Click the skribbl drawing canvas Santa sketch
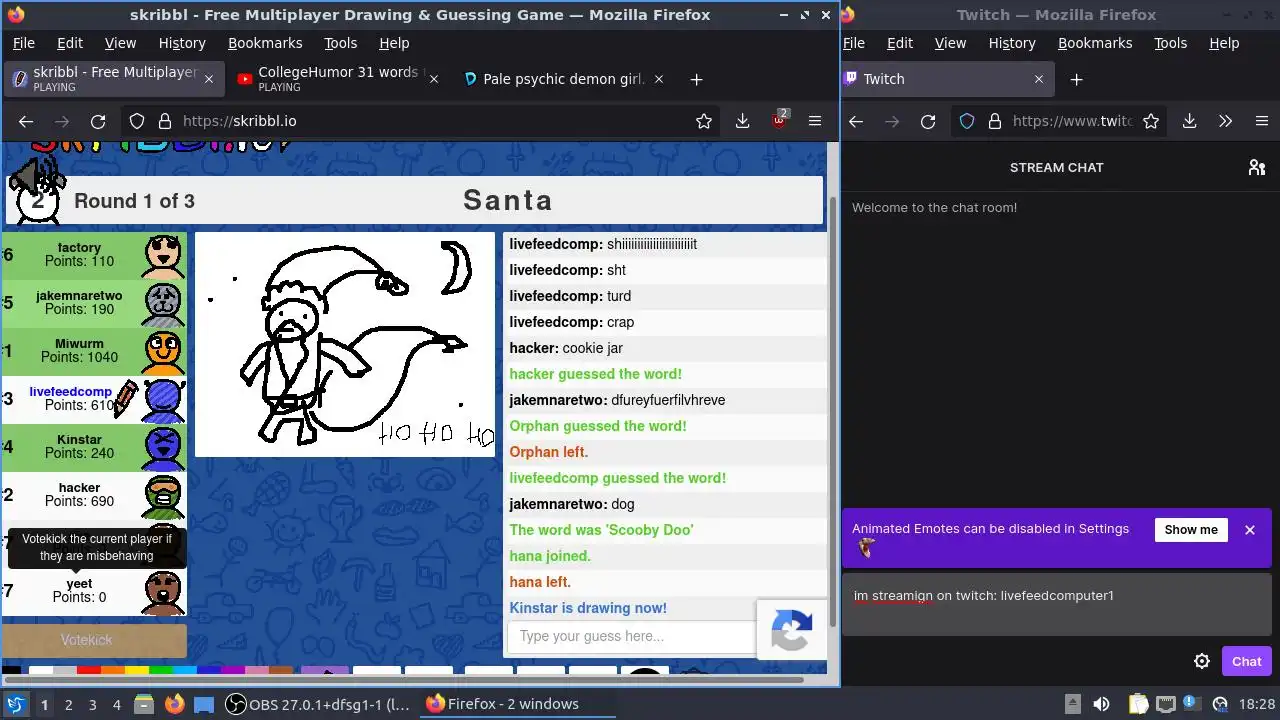The height and width of the screenshot is (720, 1280). click(345, 344)
